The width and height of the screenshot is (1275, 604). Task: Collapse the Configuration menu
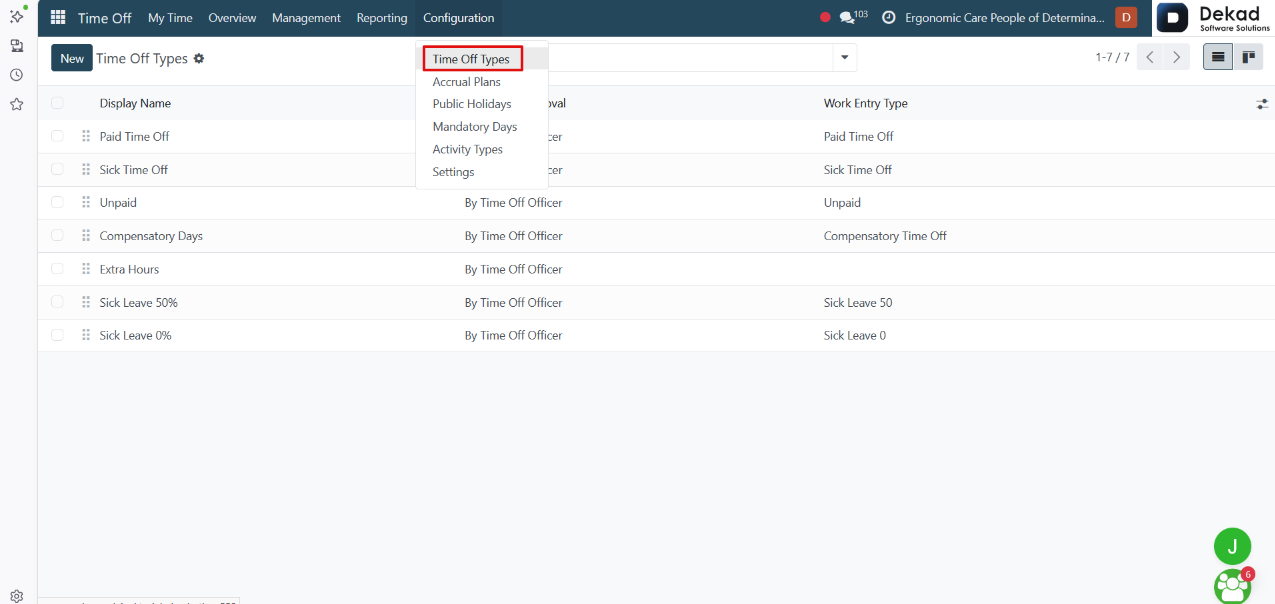(458, 18)
